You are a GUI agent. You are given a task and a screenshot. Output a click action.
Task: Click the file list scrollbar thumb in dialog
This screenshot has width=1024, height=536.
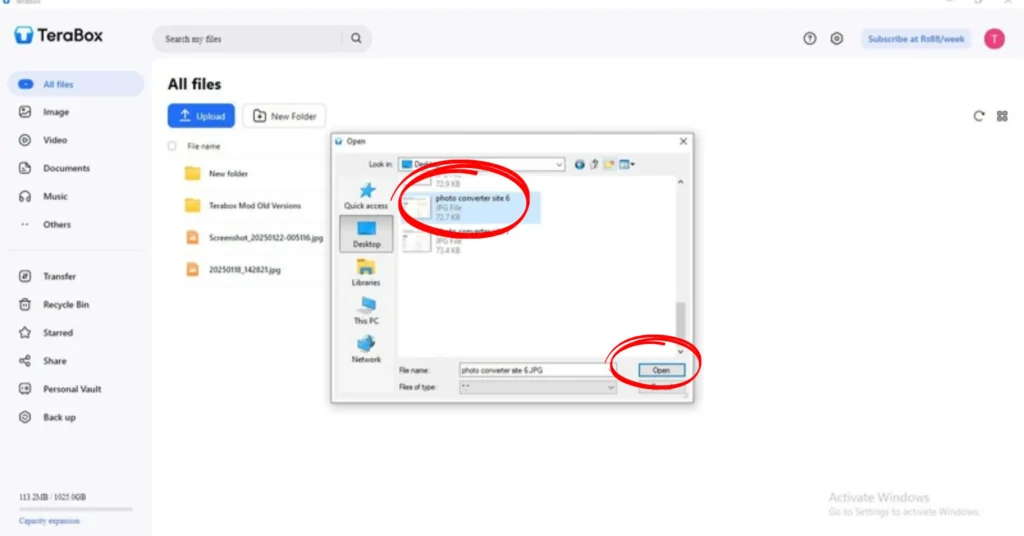680,320
